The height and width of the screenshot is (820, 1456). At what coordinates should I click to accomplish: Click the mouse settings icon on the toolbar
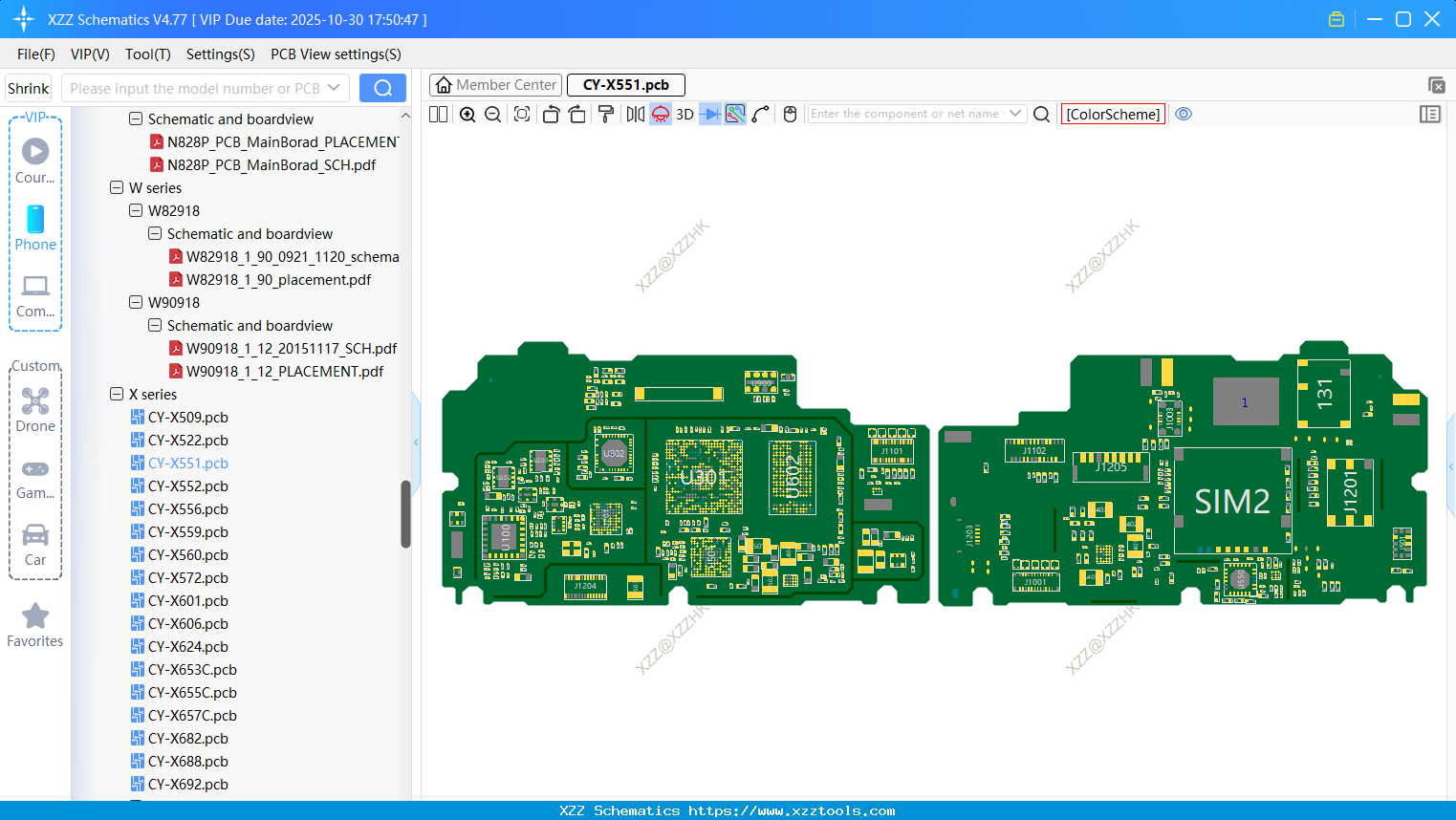[x=791, y=114]
